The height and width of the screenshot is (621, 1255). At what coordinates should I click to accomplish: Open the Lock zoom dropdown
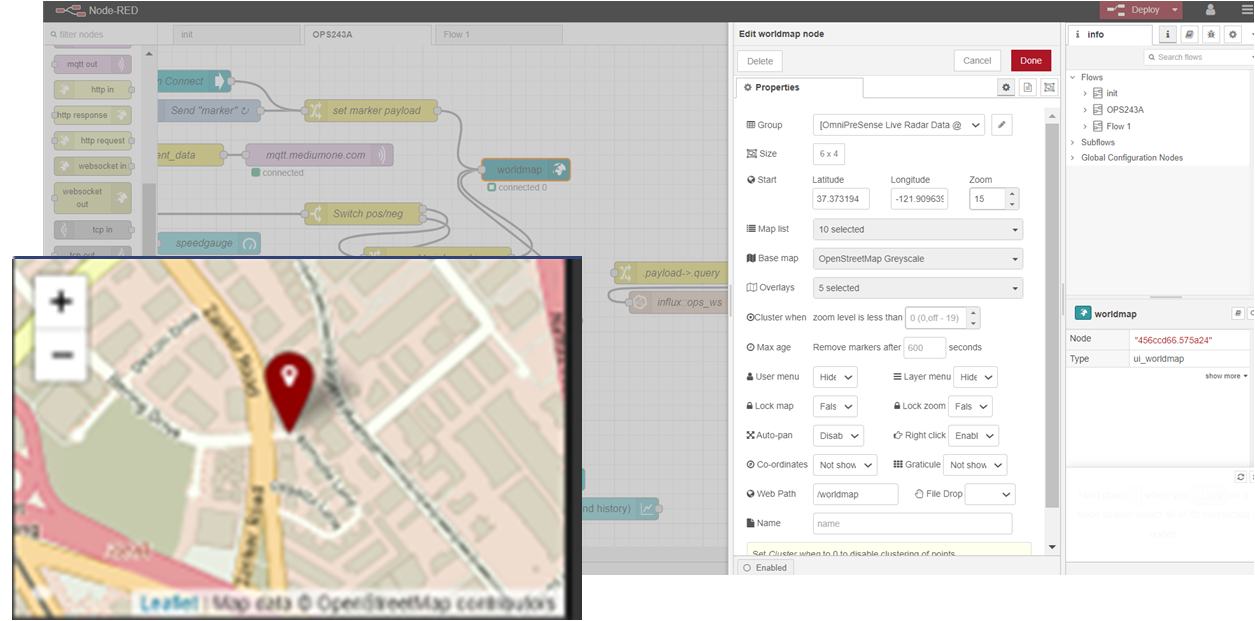(970, 406)
